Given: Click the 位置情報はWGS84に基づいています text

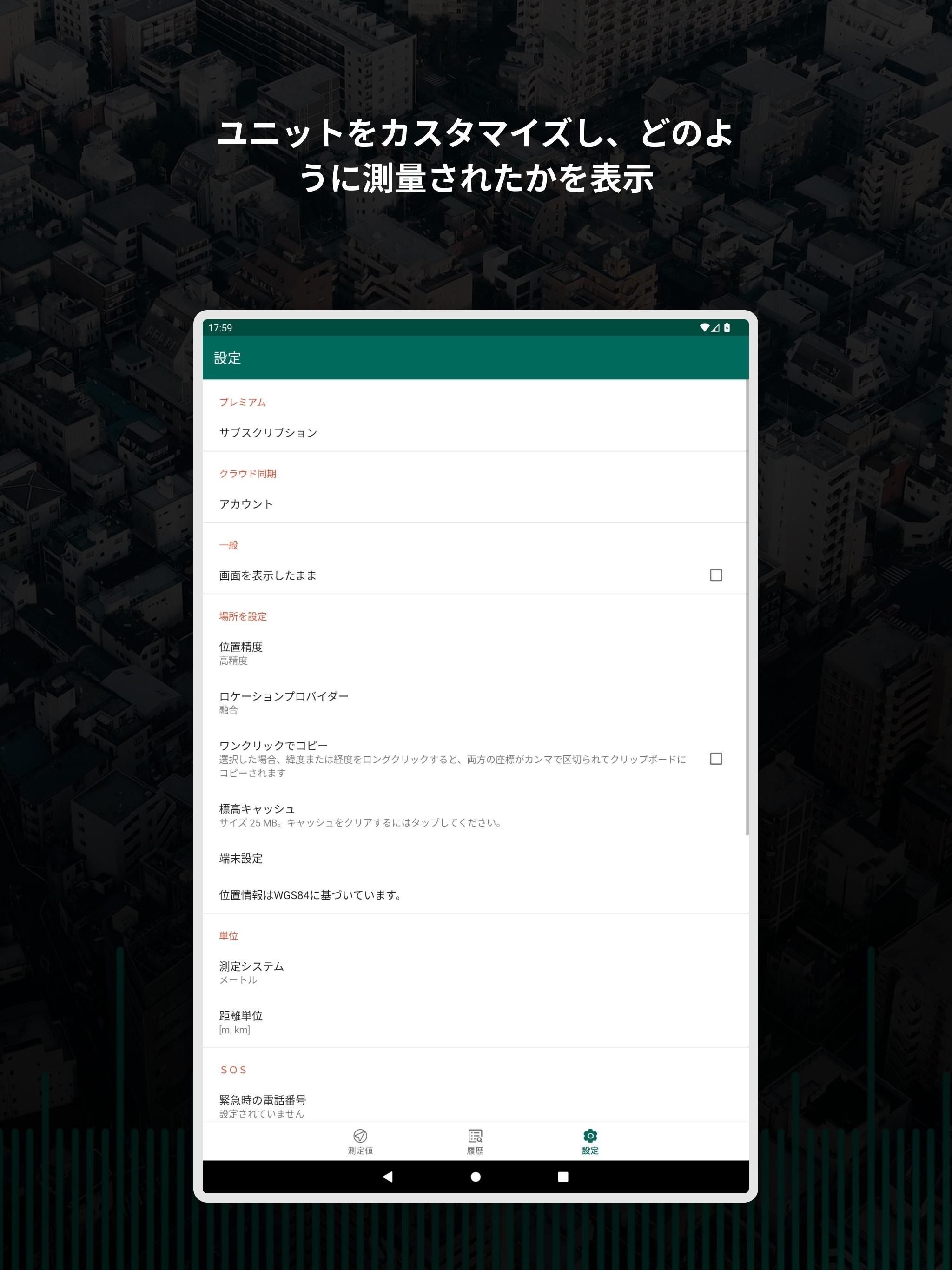Looking at the screenshot, I should pos(311,894).
